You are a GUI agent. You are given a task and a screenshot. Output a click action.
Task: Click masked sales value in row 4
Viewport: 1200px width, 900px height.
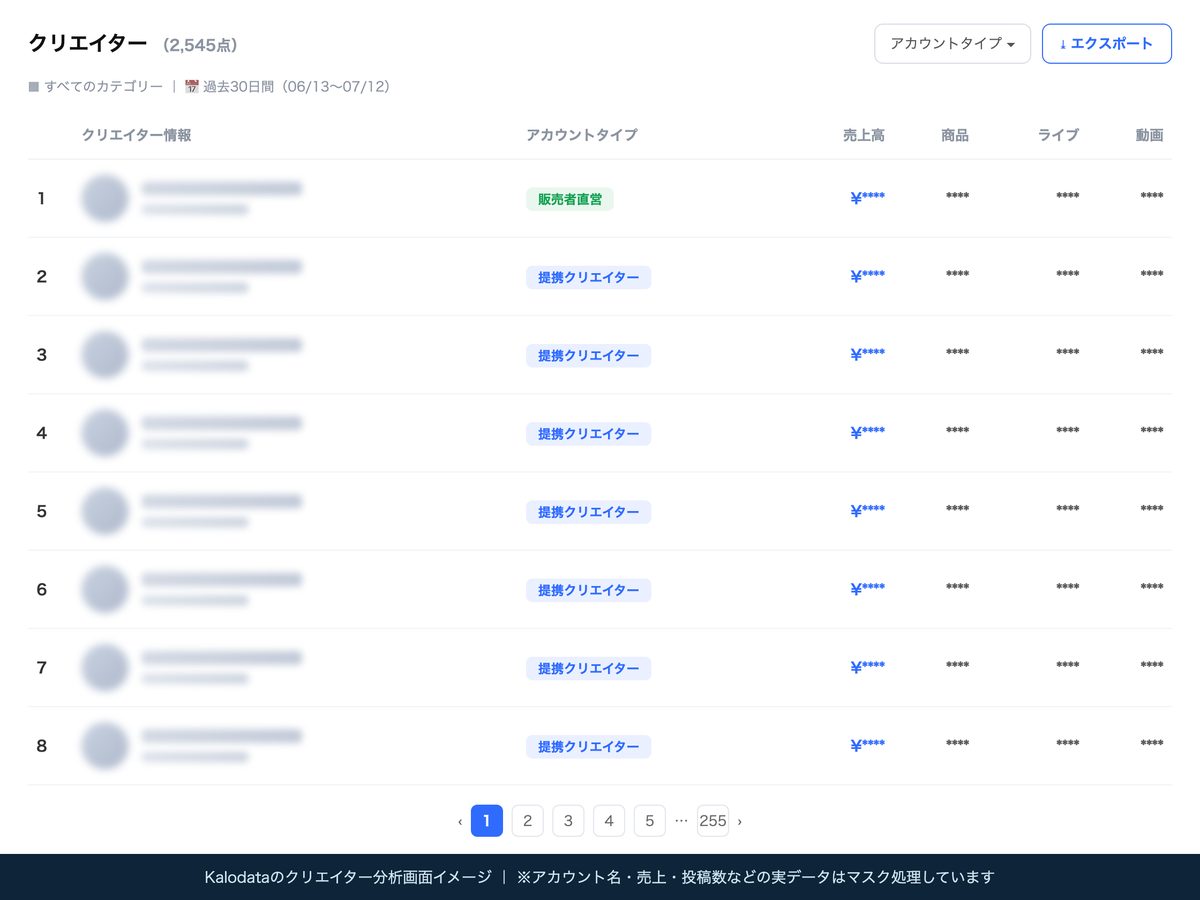(867, 432)
